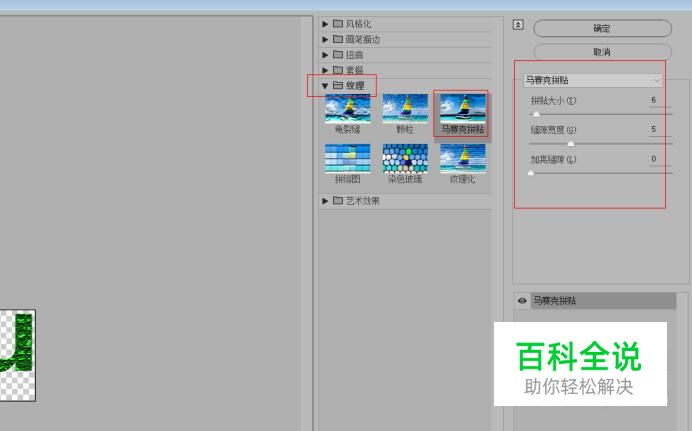Image resolution: width=692 pixels, height=431 pixels.
Task: Hide the 马赛克拼贴 effect layer with the eye icon
Action: [x=522, y=301]
